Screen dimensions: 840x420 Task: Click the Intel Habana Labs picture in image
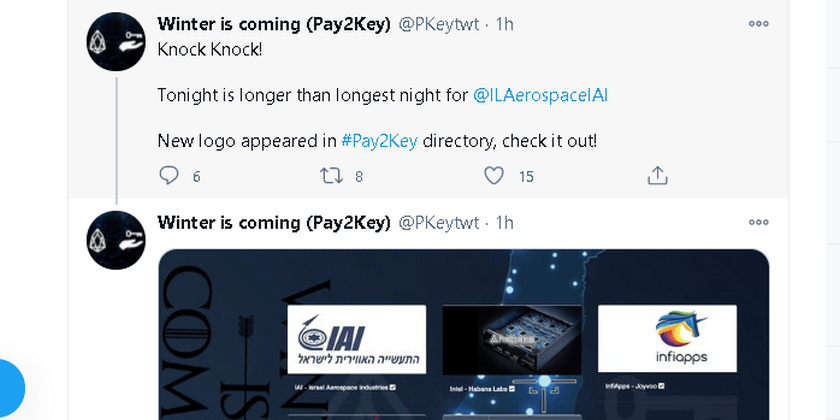click(x=505, y=339)
